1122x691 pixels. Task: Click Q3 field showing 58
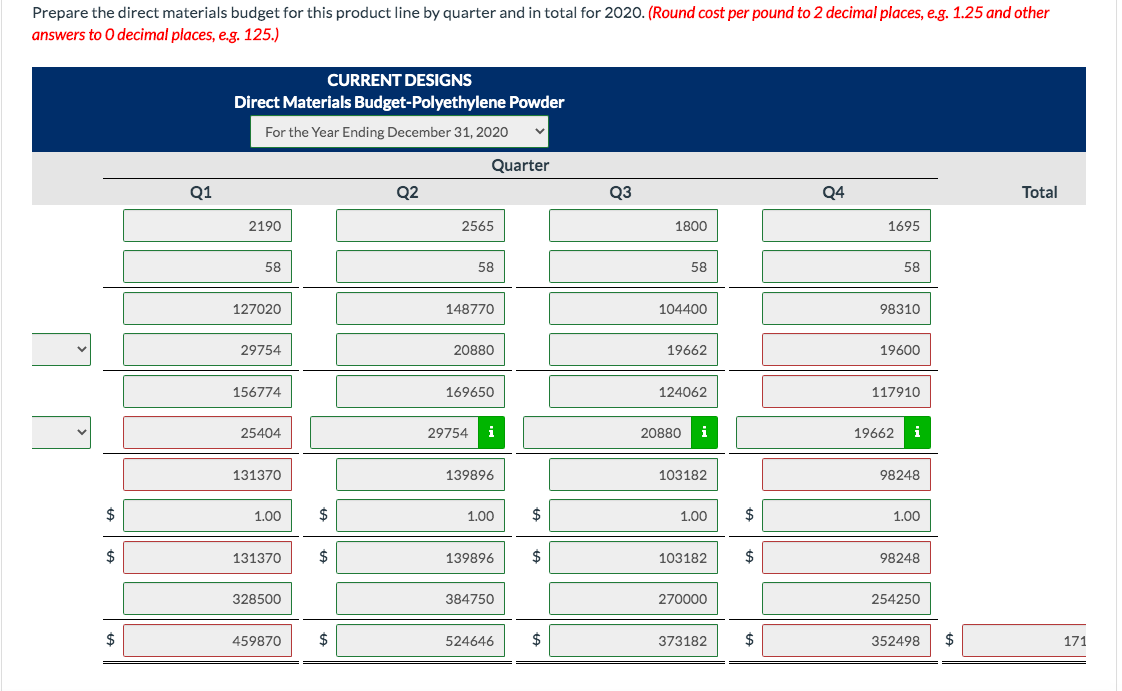tap(633, 267)
